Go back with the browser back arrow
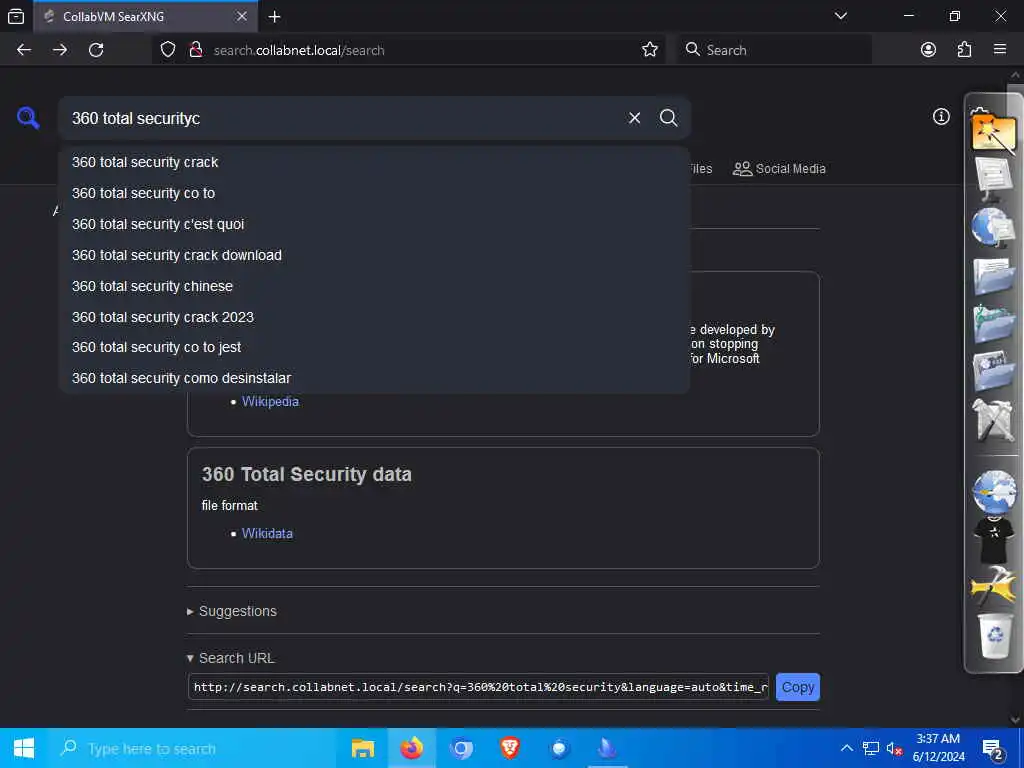The width and height of the screenshot is (1024, 768). pos(24,50)
